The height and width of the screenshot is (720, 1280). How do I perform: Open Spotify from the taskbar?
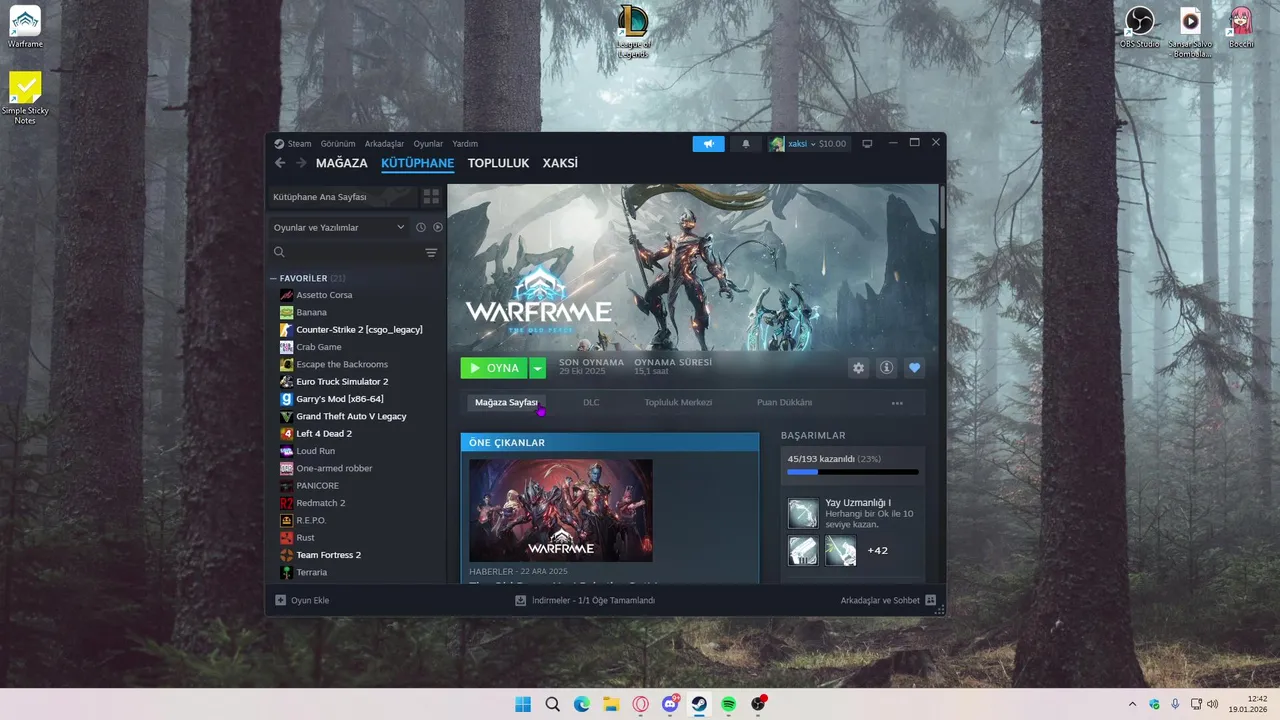pyautogui.click(x=729, y=704)
